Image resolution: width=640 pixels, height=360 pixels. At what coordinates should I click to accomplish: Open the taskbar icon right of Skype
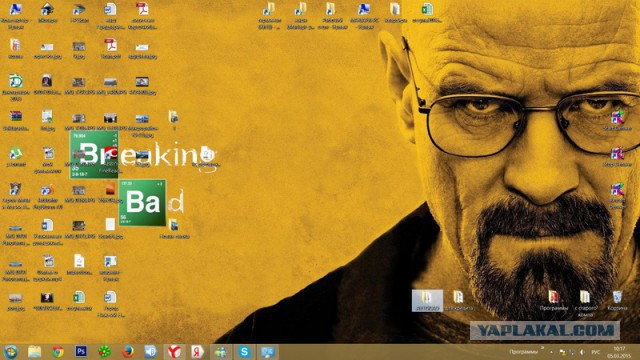coord(268,351)
